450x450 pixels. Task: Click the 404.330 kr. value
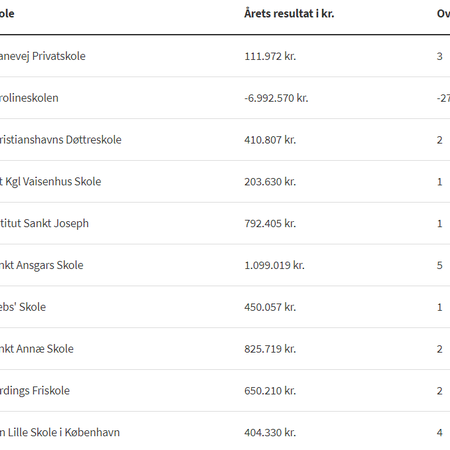click(x=270, y=433)
